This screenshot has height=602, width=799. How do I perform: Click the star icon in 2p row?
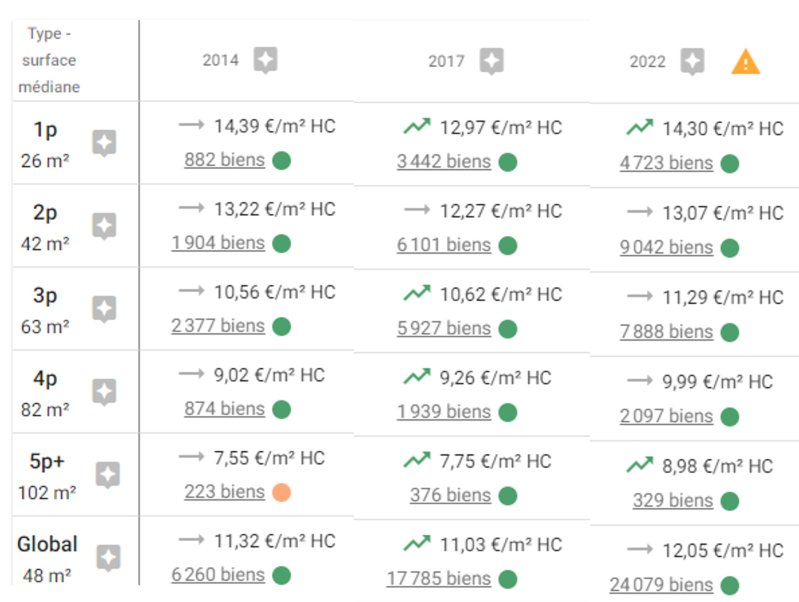pos(104,226)
